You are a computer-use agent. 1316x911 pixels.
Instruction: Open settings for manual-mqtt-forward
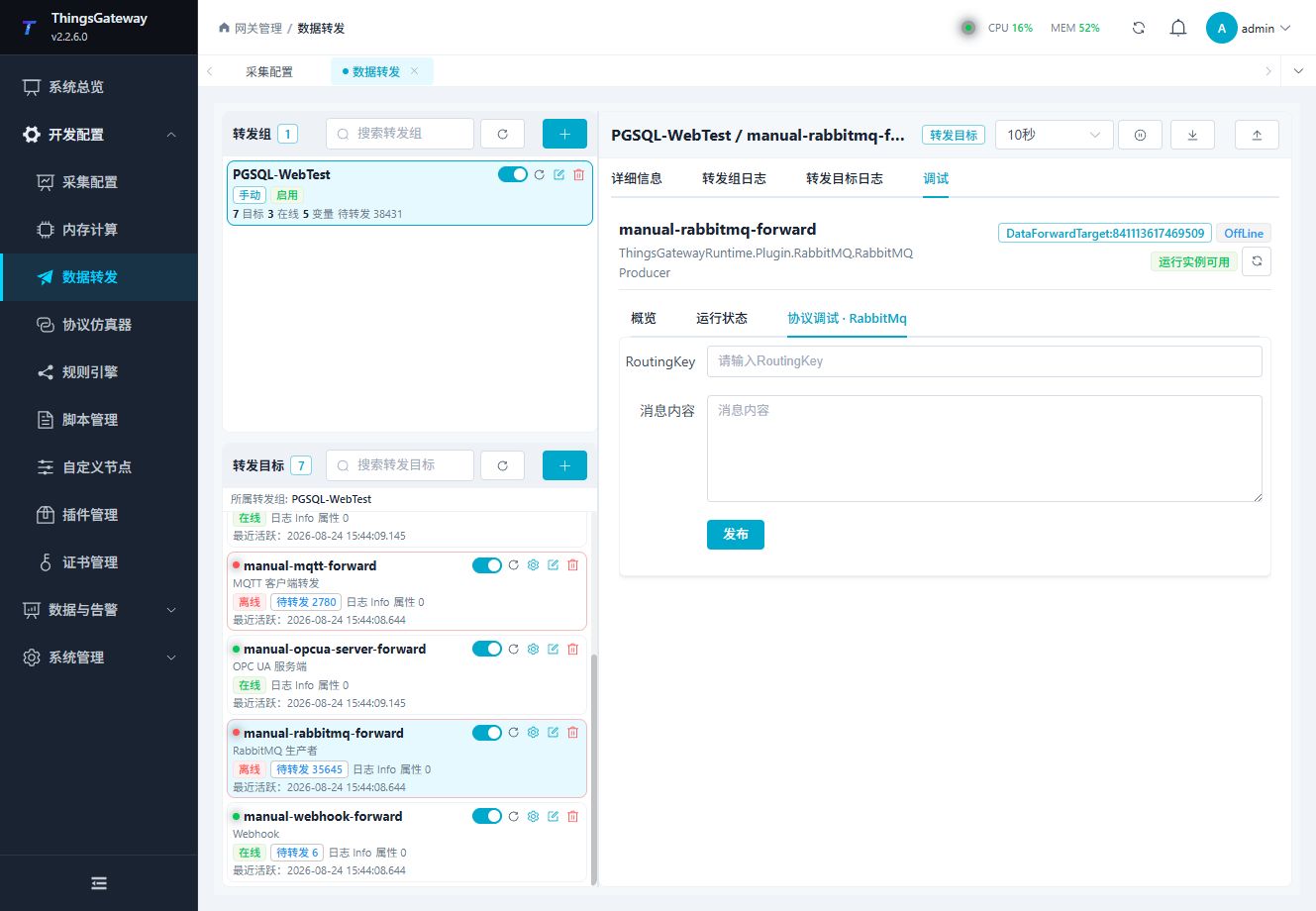[x=533, y=565]
